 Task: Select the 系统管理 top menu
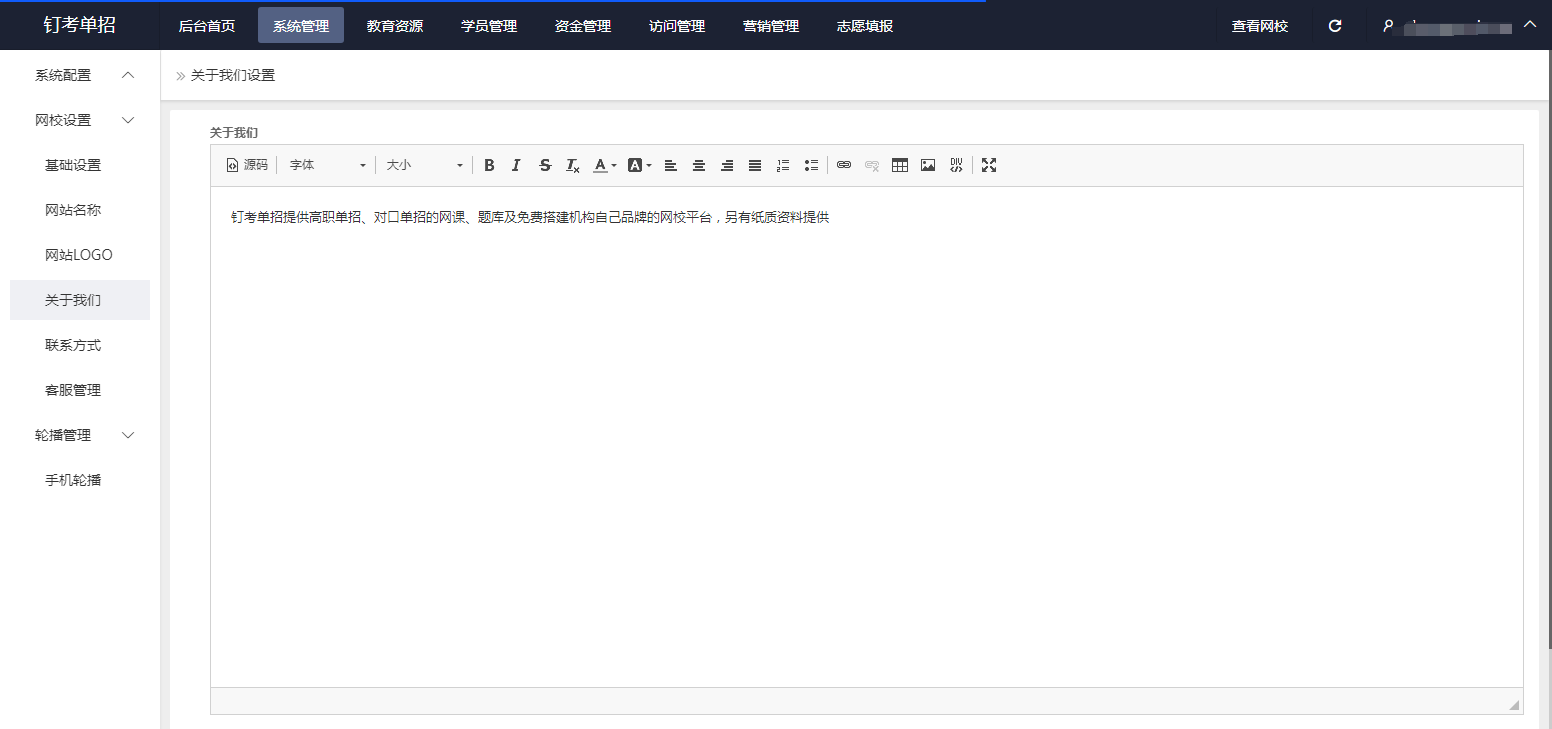(x=301, y=26)
